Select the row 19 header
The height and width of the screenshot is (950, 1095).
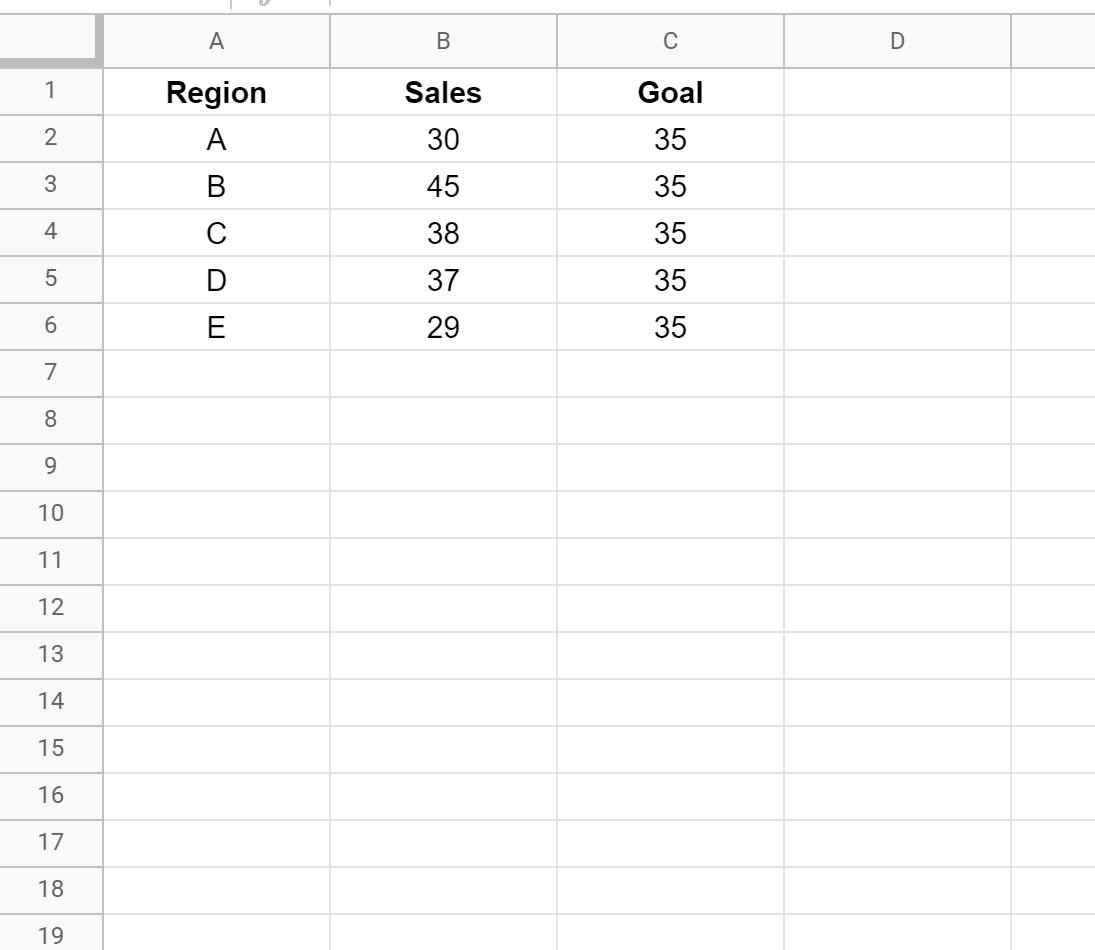tap(50, 935)
